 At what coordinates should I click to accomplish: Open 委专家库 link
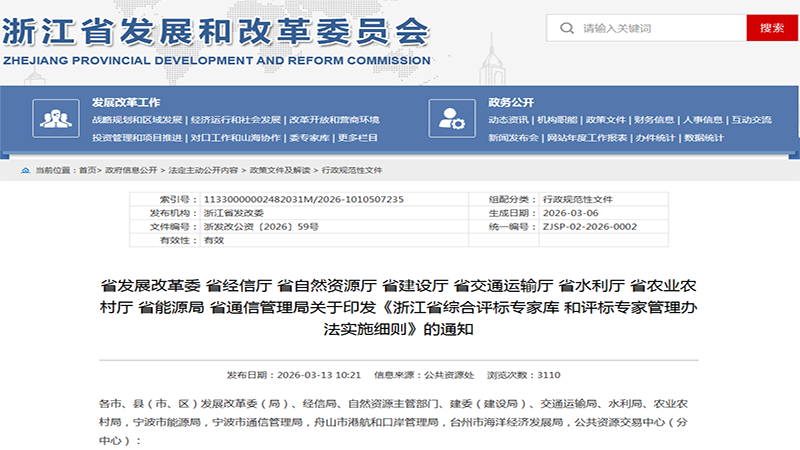click(x=309, y=138)
